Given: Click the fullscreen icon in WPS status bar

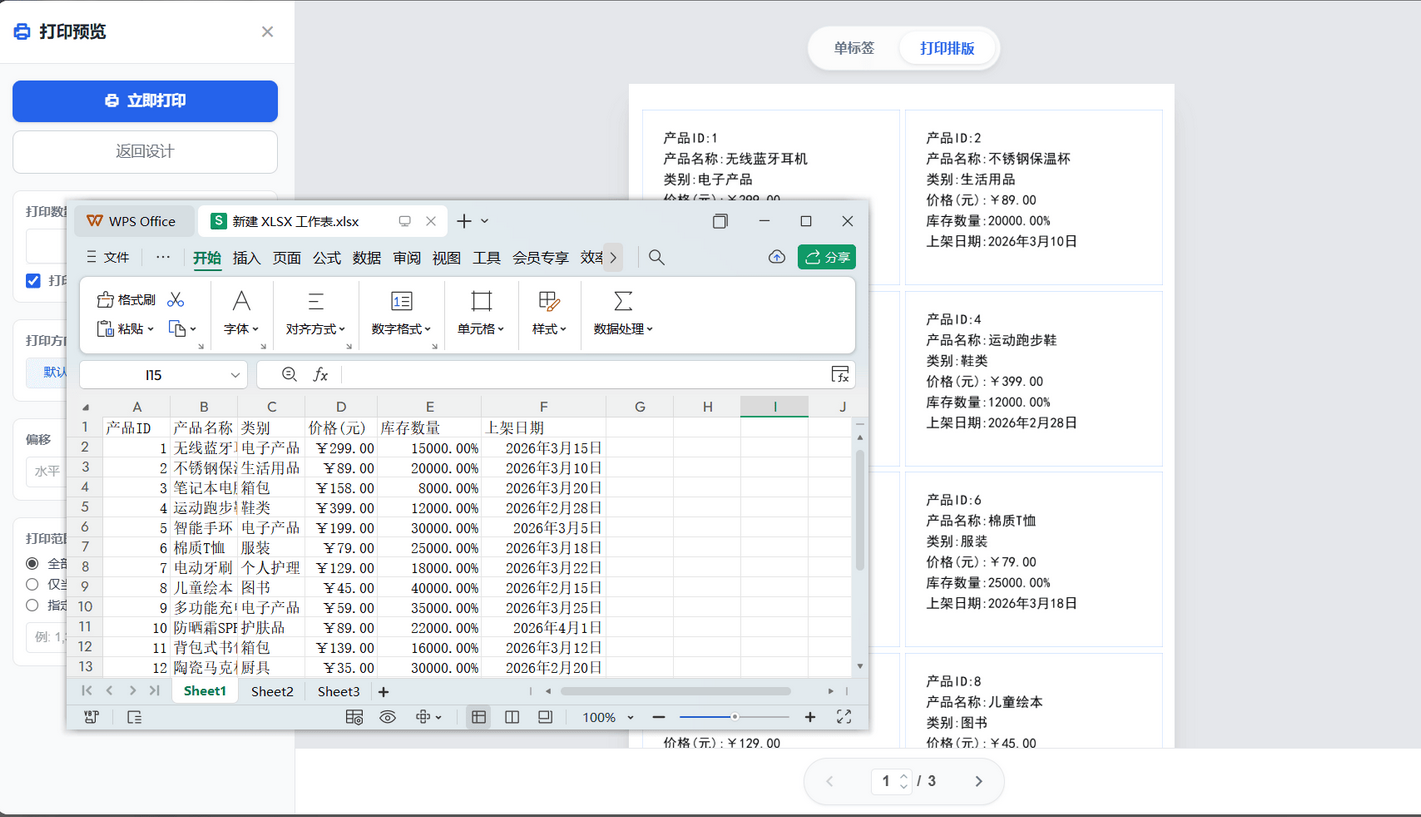Looking at the screenshot, I should tap(844, 717).
